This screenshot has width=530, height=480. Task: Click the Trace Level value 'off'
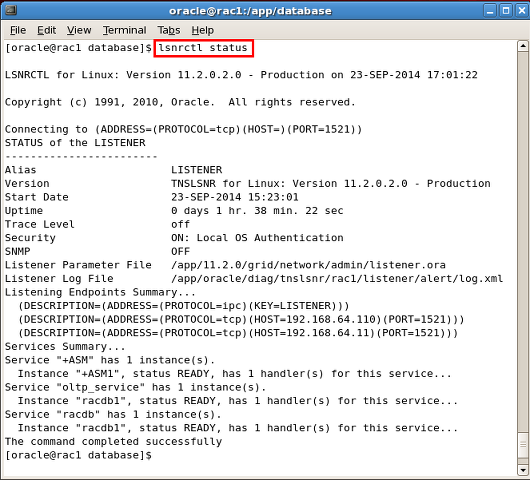[180, 224]
